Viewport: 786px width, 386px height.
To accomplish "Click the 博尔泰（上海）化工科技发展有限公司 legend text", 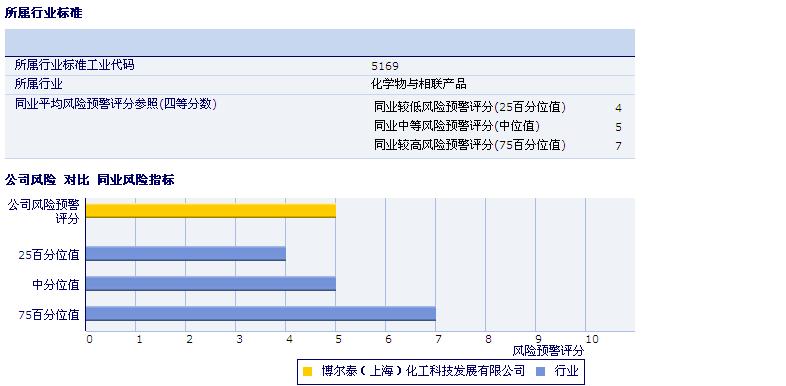I will (423, 371).
